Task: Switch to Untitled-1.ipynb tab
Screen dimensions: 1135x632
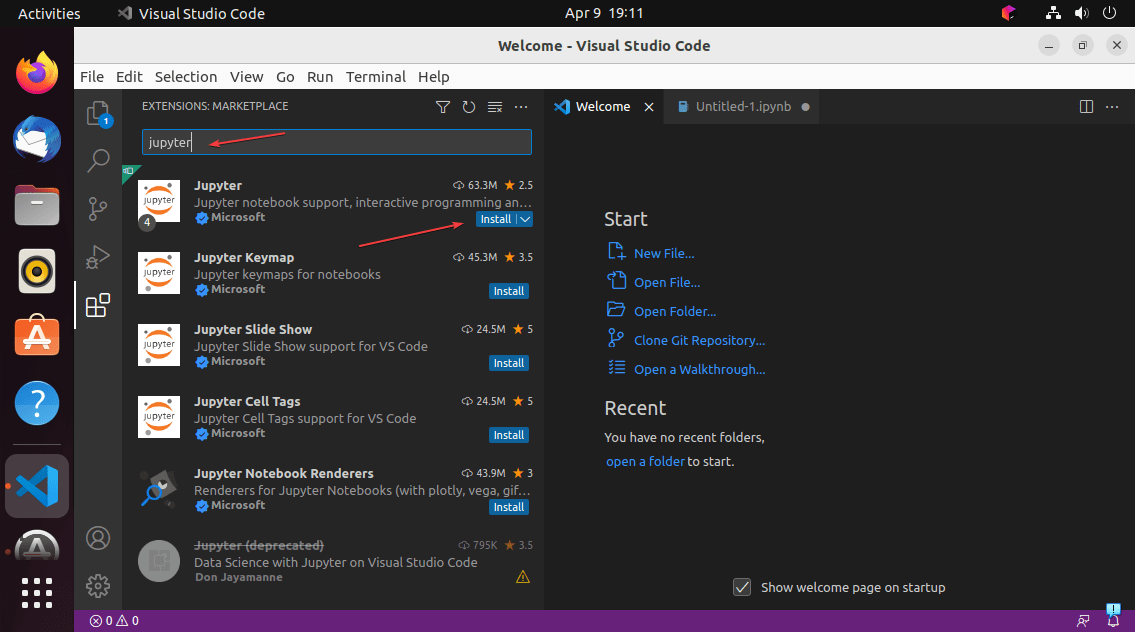Action: (x=743, y=107)
